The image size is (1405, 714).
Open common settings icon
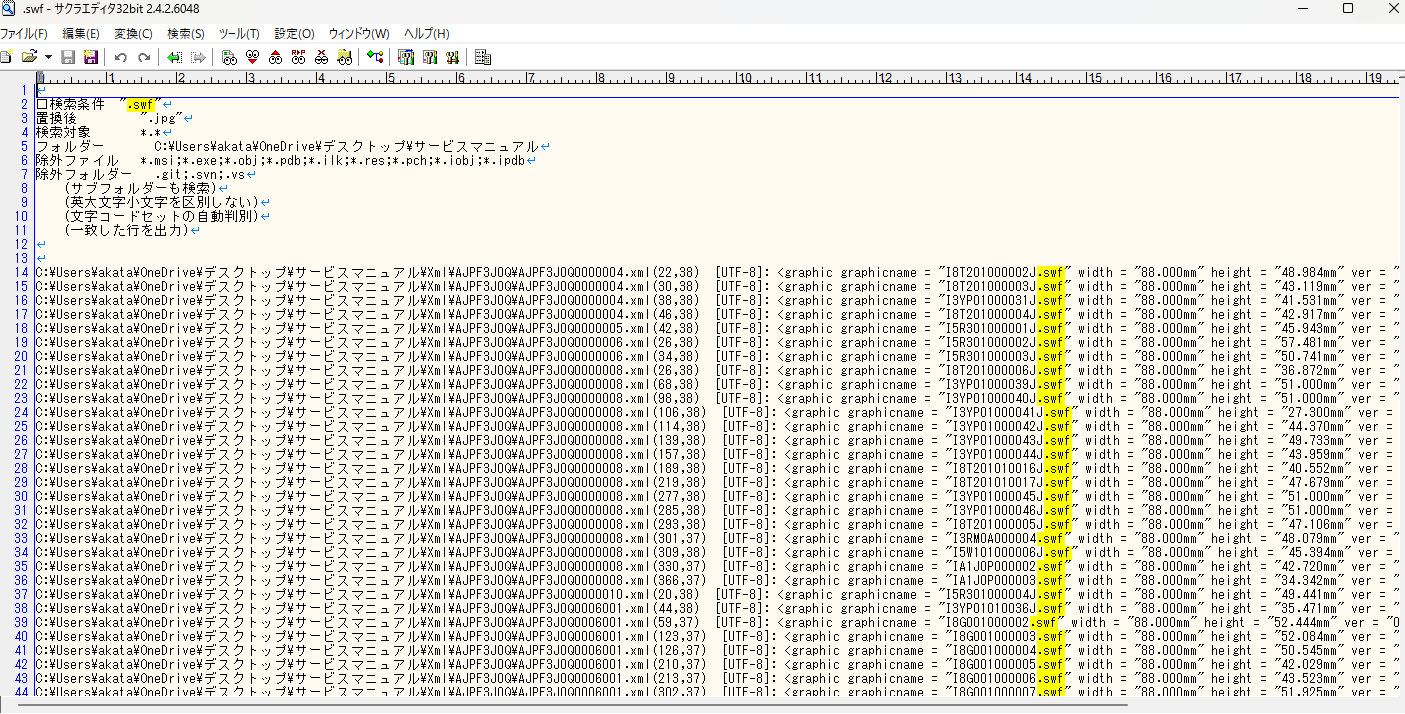pos(452,57)
